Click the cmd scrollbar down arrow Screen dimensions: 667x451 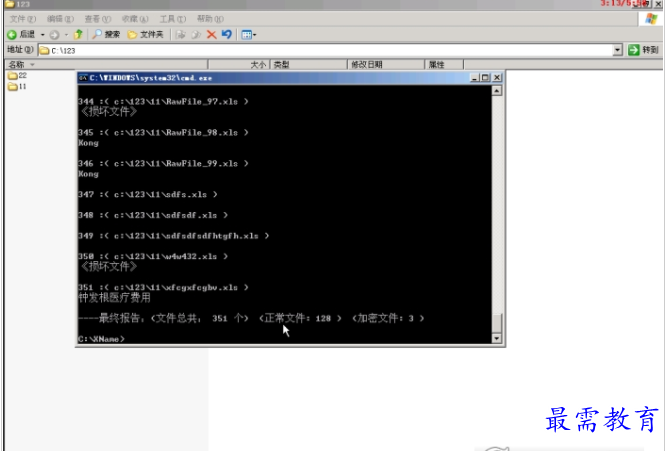496,339
